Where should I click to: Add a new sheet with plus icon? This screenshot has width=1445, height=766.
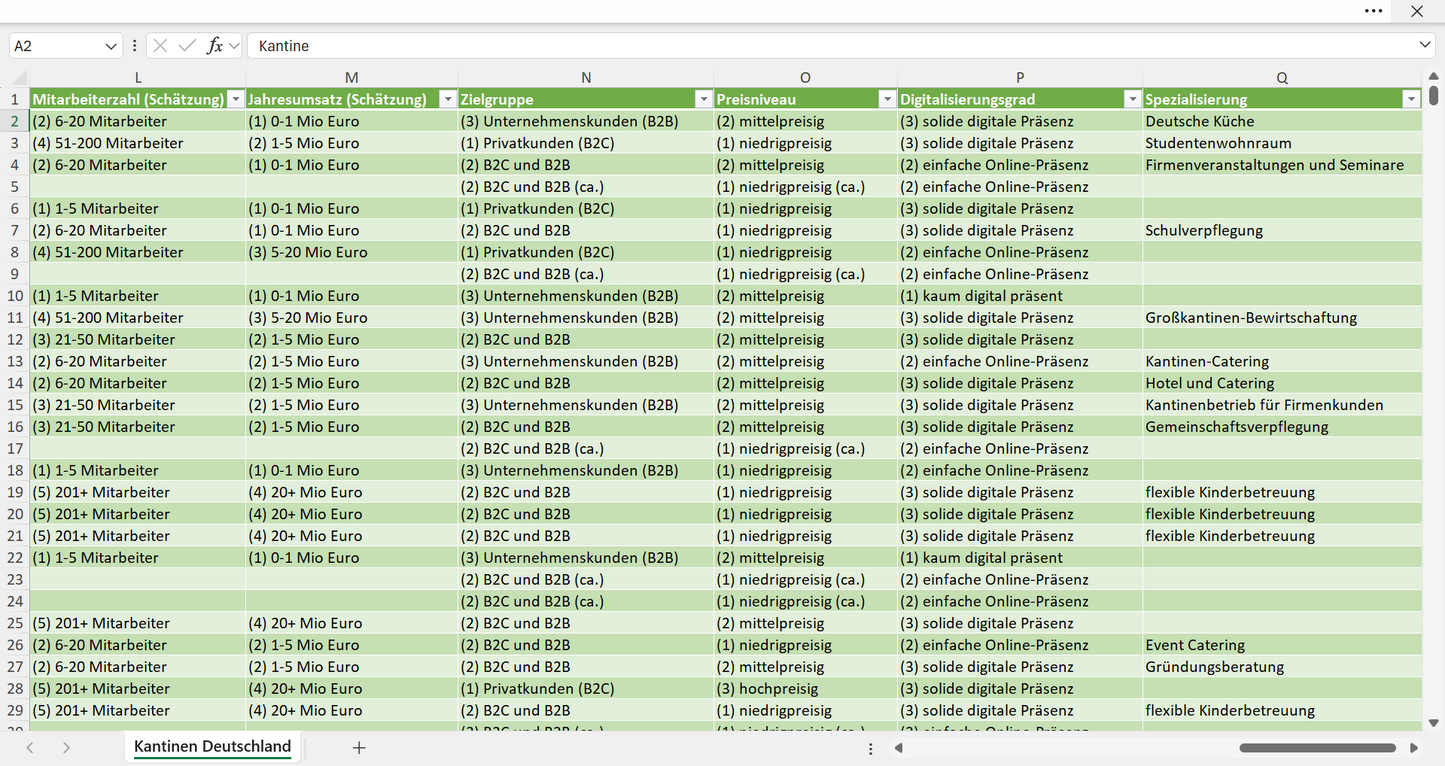pos(359,748)
